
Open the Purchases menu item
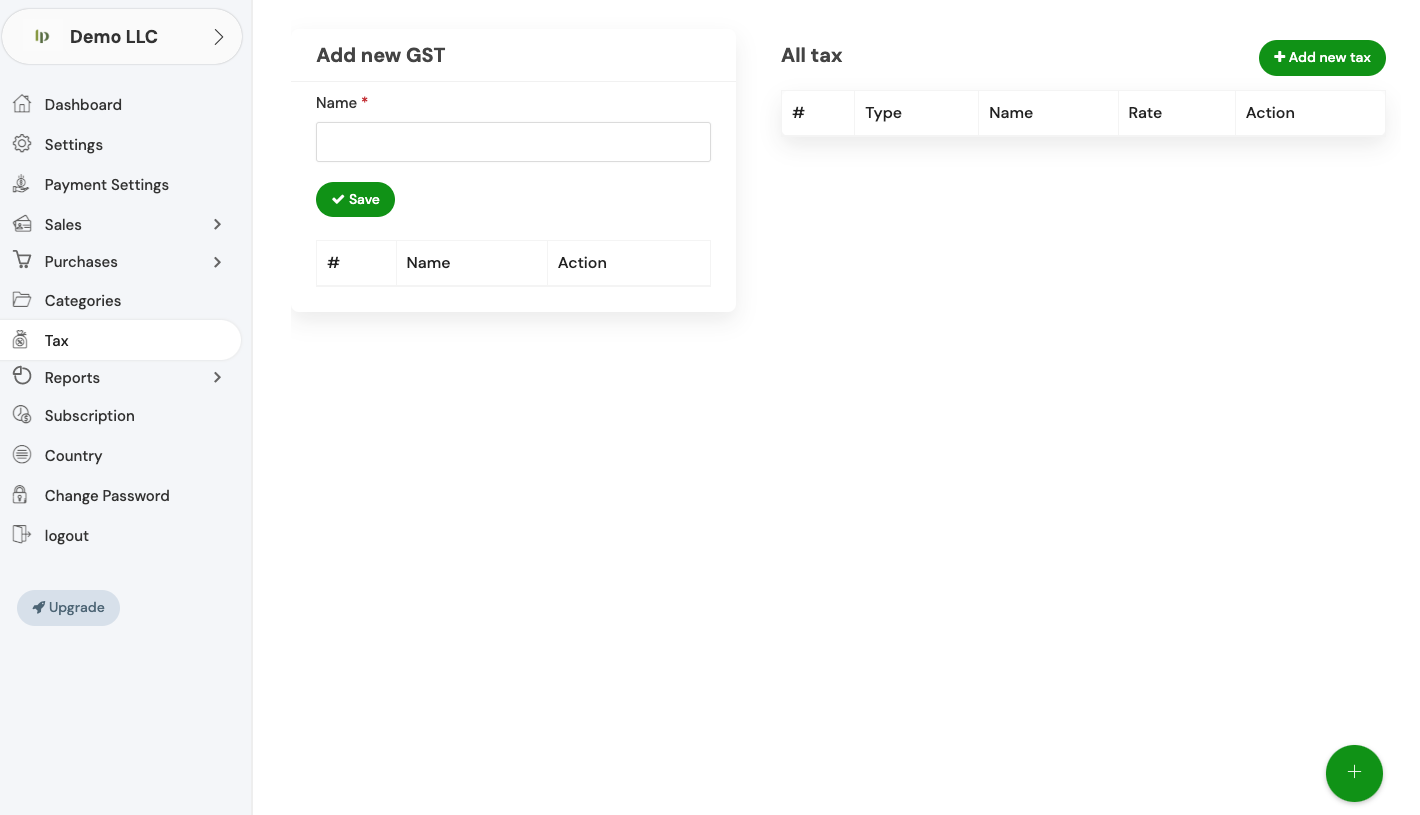click(81, 262)
